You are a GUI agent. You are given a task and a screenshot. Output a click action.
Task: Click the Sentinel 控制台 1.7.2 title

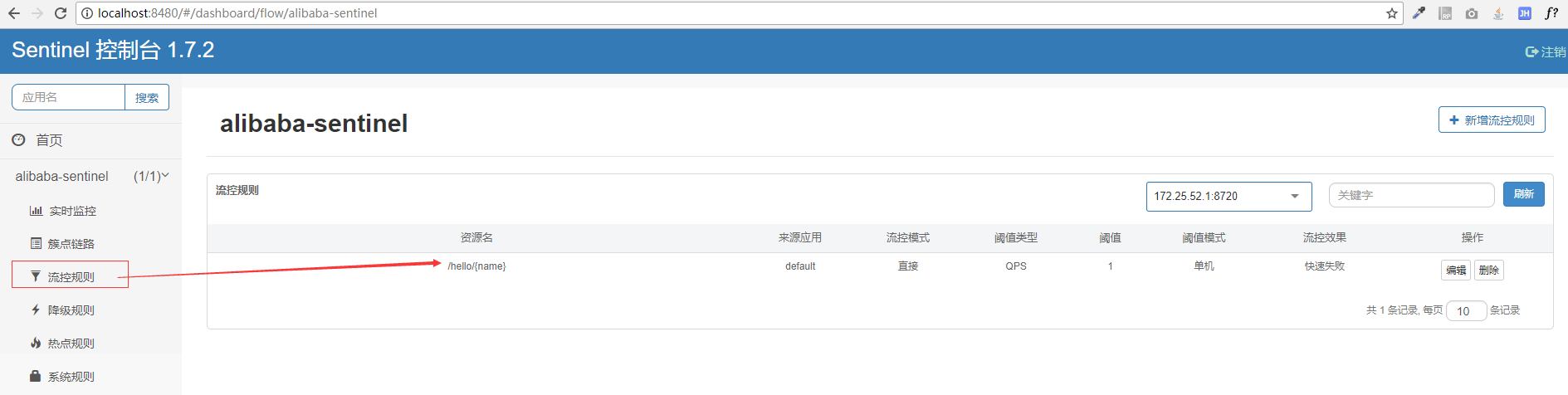pos(113,50)
